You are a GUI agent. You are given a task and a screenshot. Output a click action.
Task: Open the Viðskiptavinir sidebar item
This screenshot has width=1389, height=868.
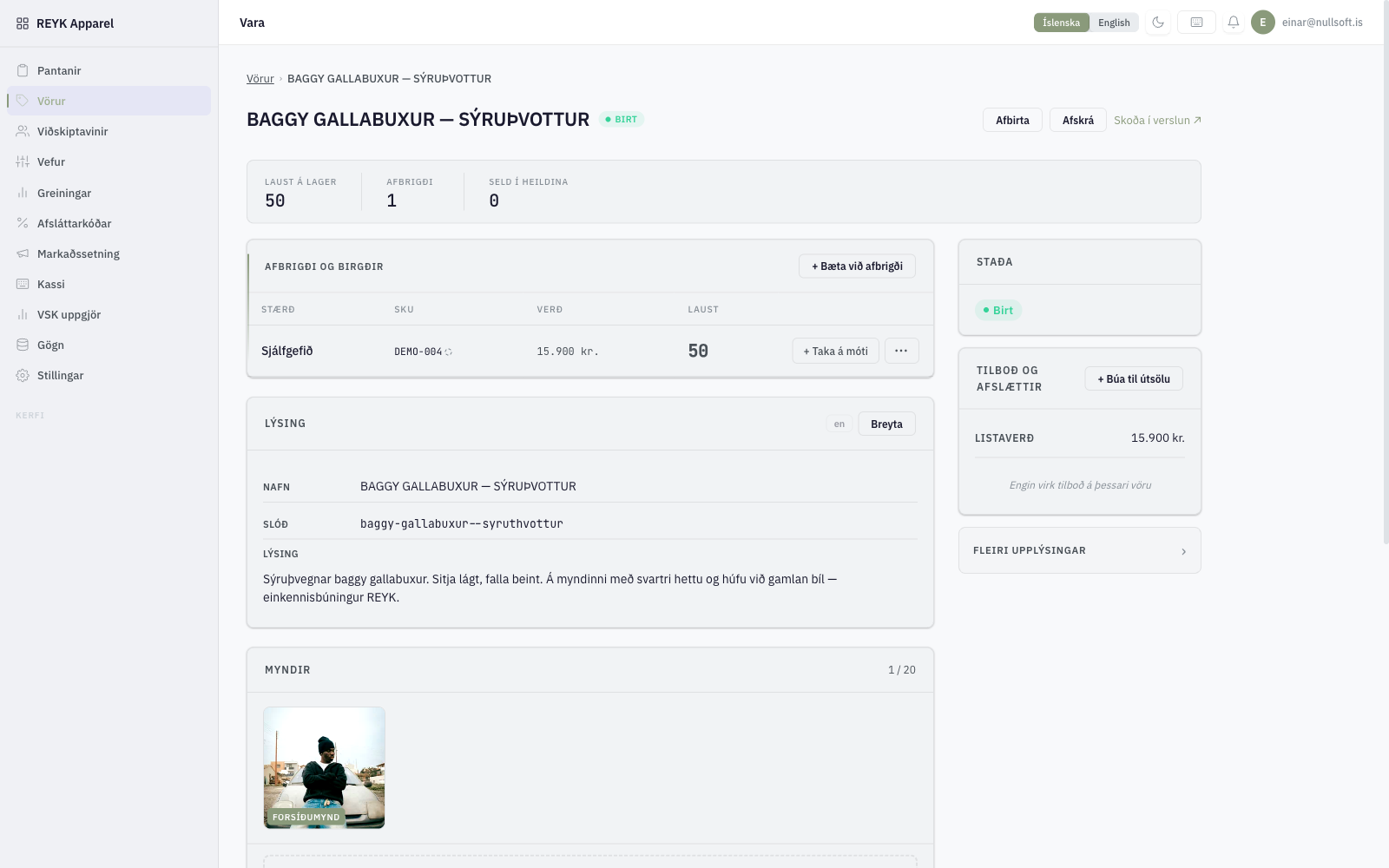click(x=109, y=131)
